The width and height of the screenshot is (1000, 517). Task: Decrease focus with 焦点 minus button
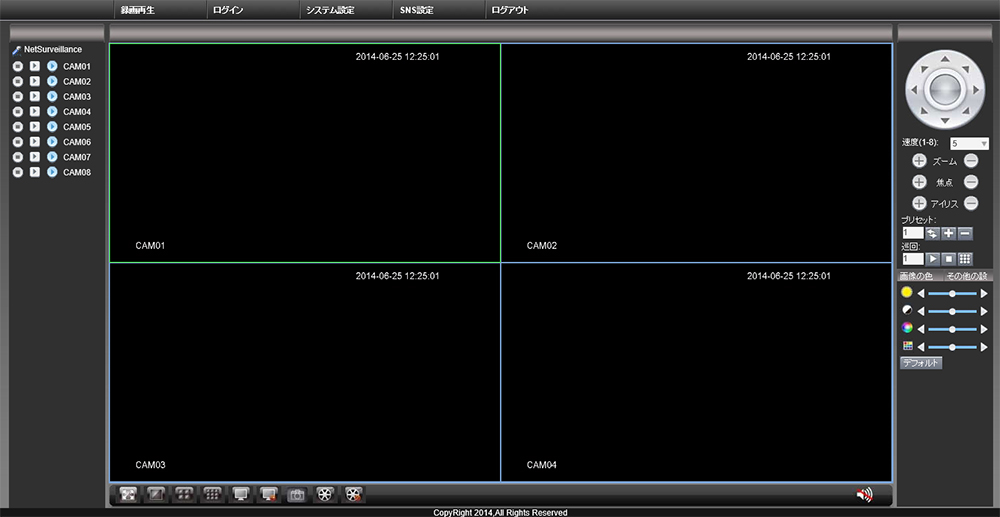tap(971, 182)
